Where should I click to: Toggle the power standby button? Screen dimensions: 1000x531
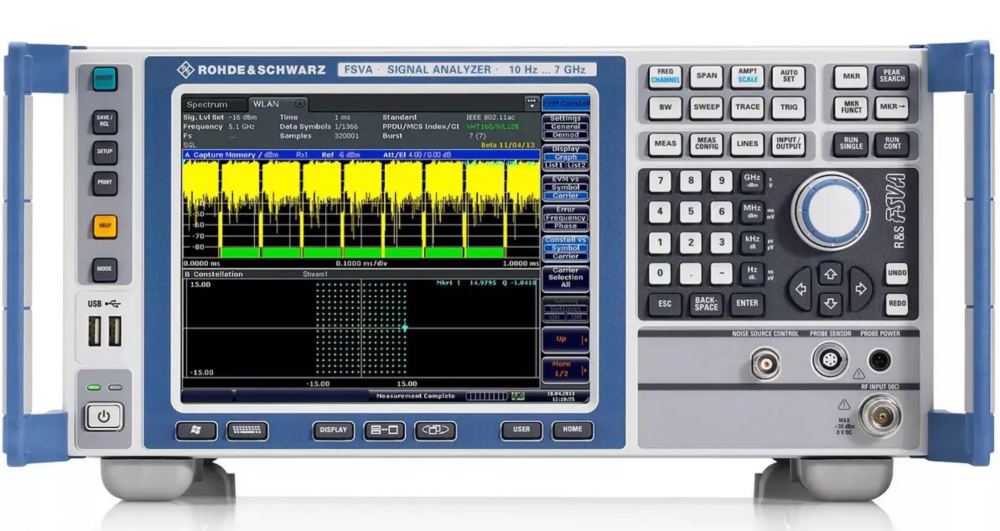(x=103, y=417)
